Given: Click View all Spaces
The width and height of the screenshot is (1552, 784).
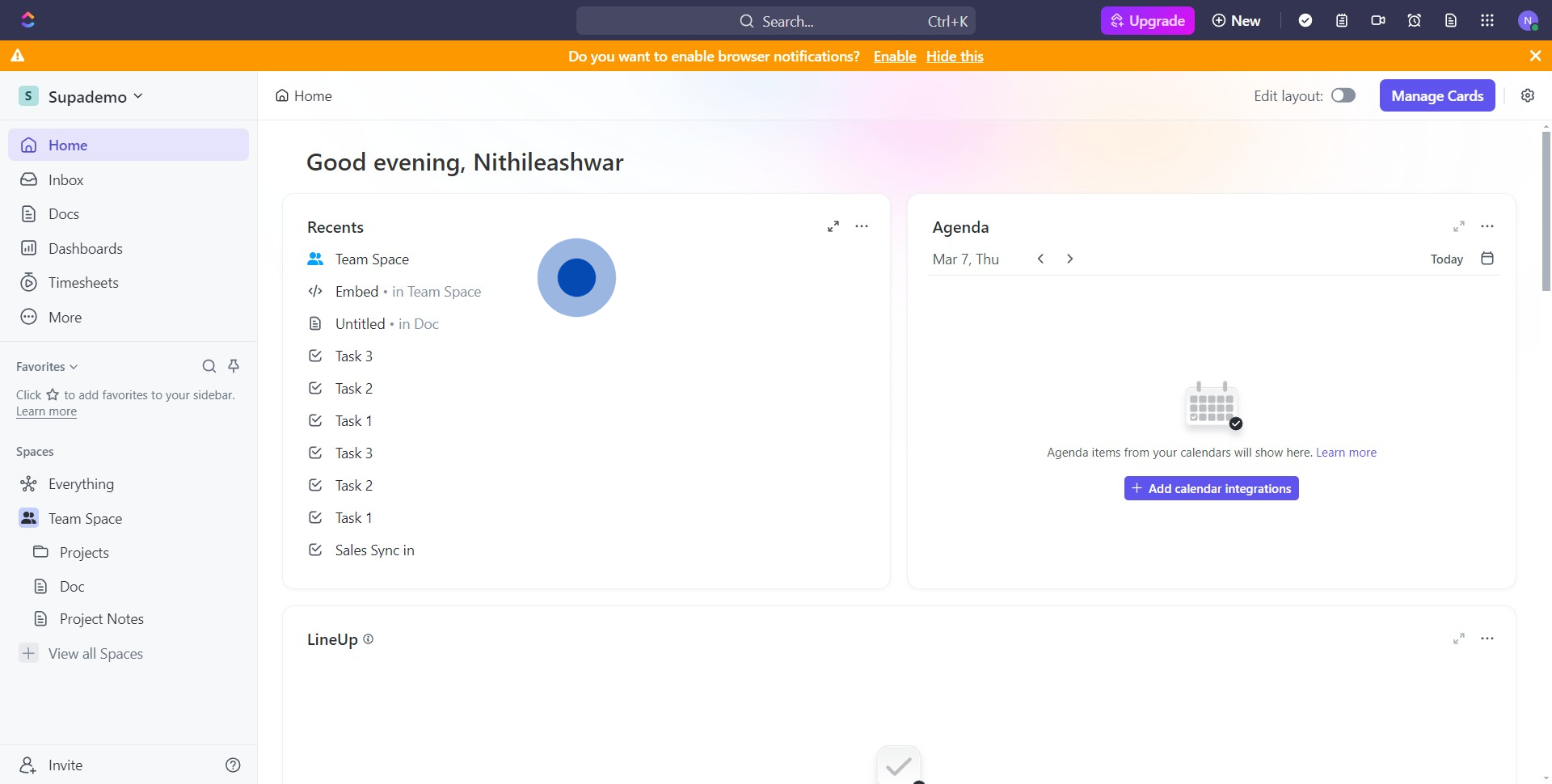Looking at the screenshot, I should coord(95,653).
